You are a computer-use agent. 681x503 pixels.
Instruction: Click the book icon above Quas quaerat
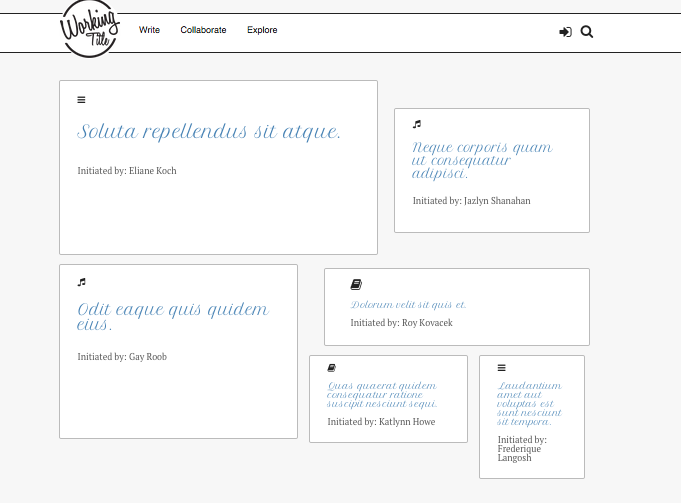tap(331, 368)
